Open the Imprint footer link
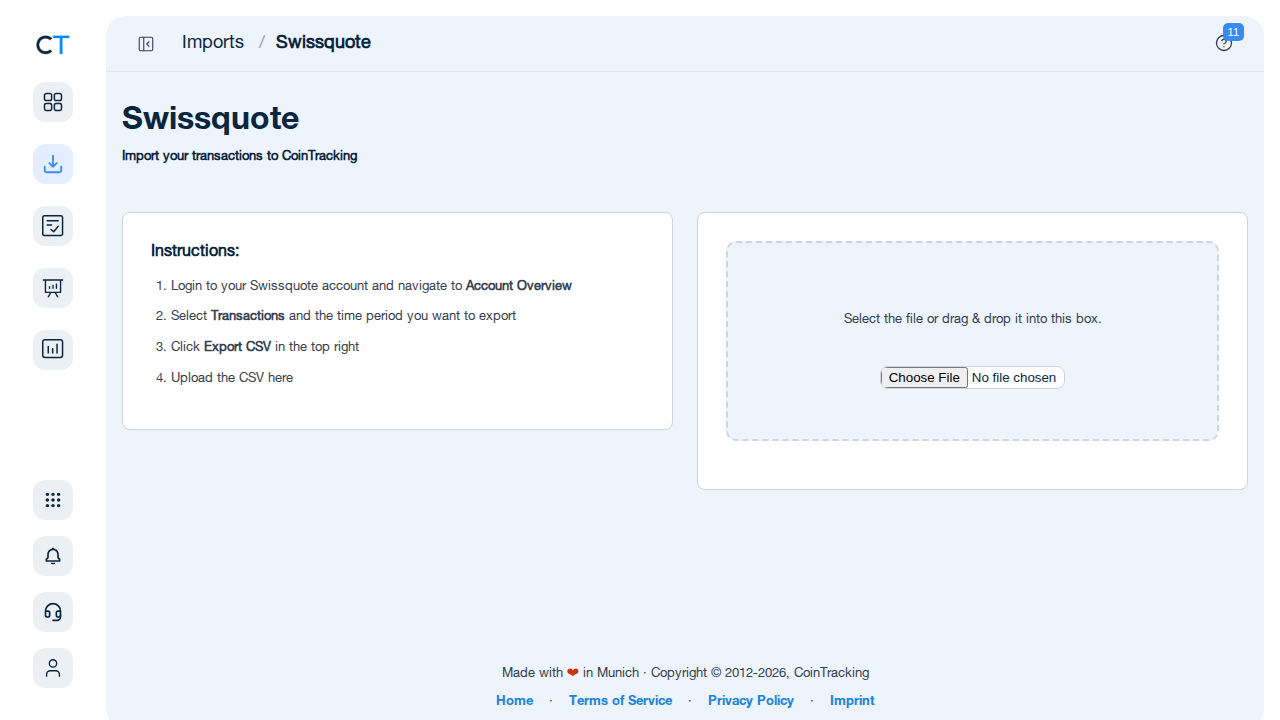The width and height of the screenshot is (1280, 720). pyautogui.click(x=852, y=700)
